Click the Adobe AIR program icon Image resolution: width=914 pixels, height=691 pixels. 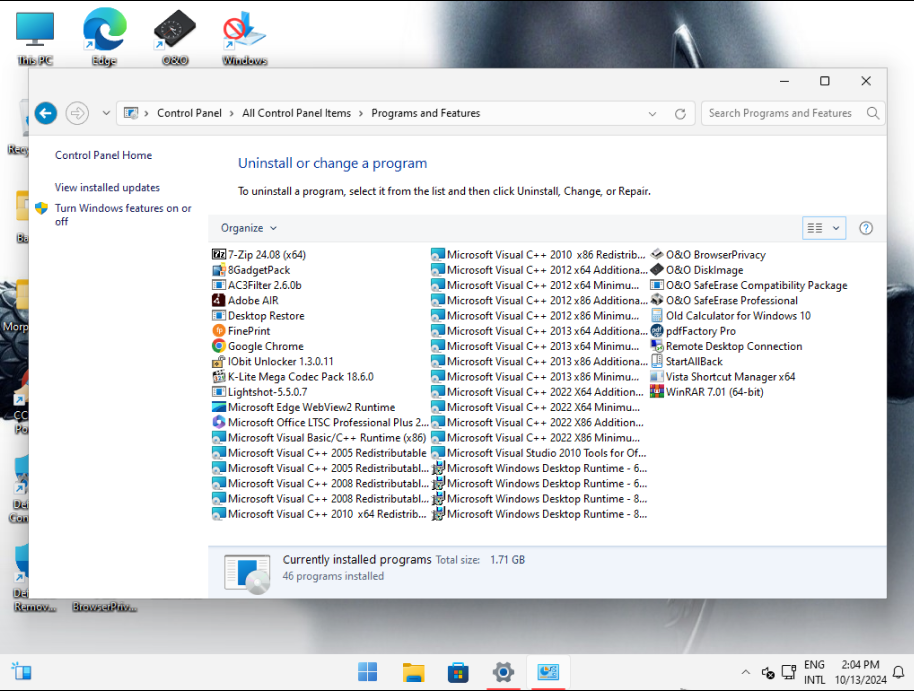pos(219,300)
